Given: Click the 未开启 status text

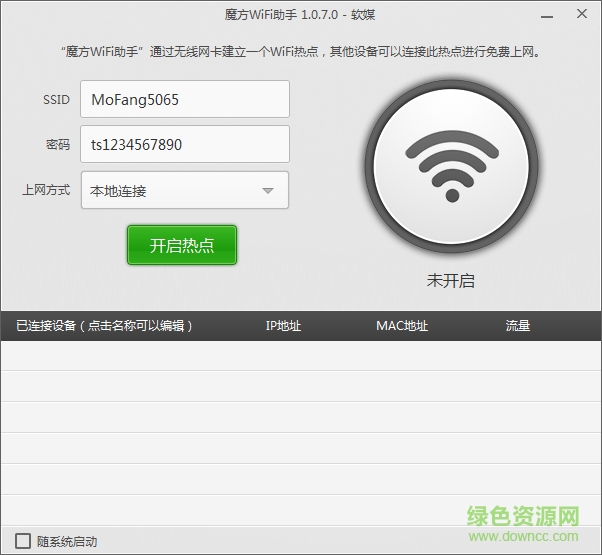Looking at the screenshot, I should click(451, 281).
